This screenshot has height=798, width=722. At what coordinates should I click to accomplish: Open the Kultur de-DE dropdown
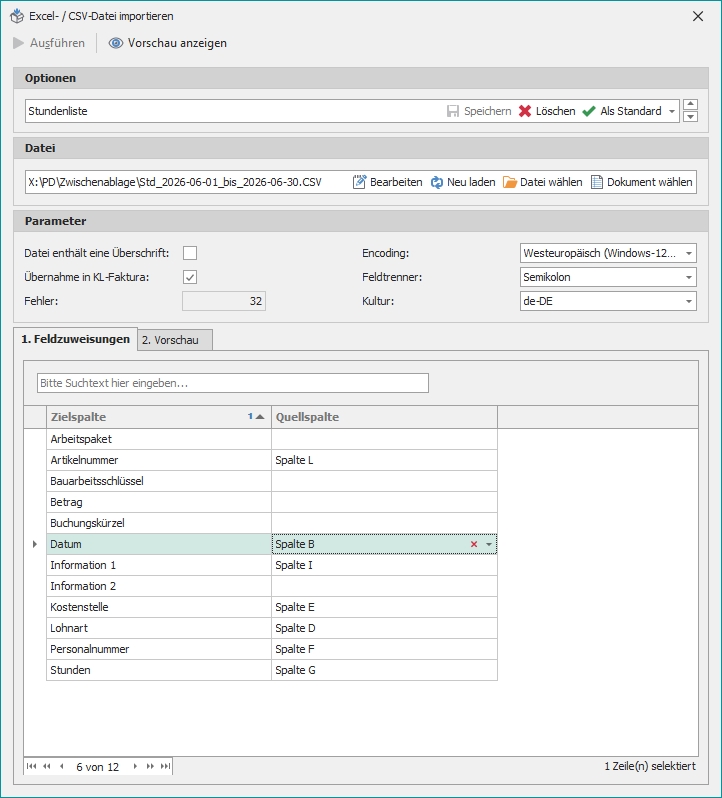tap(688, 301)
